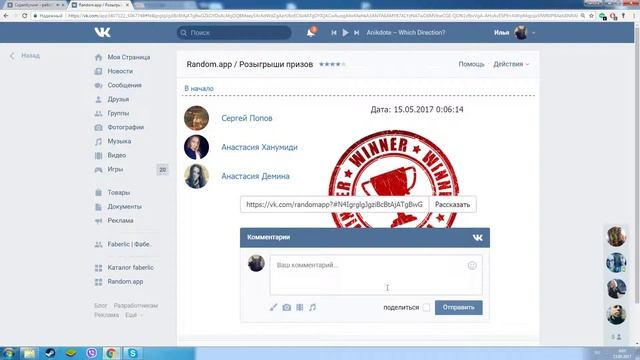This screenshot has height=360, width=640.
Task: Tick the поделиться checkbox
Action: point(426,307)
